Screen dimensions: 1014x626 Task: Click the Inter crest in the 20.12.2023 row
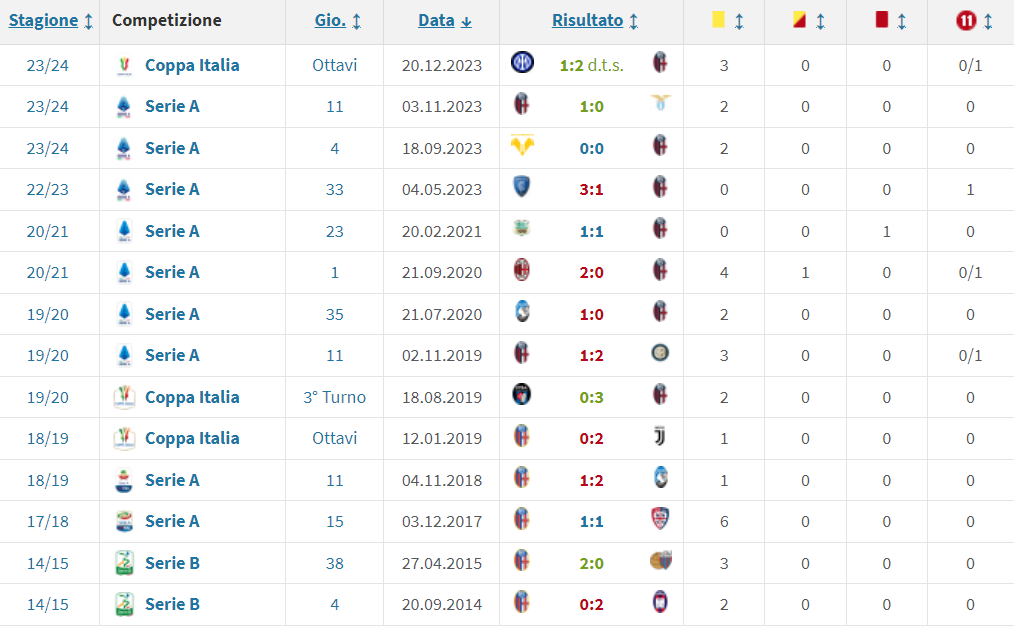pos(522,63)
